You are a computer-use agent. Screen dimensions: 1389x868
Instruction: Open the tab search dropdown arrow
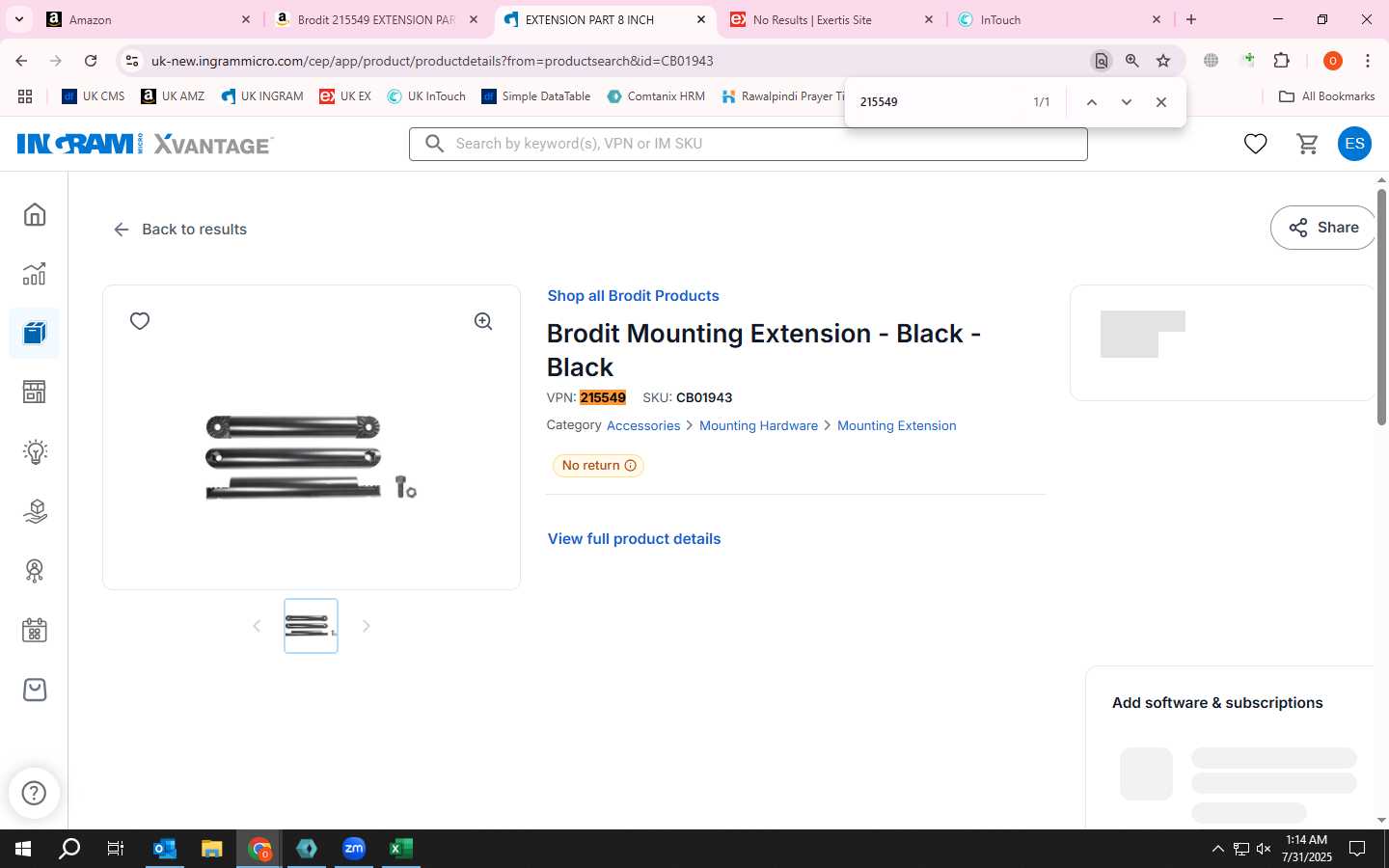pyautogui.click(x=18, y=19)
